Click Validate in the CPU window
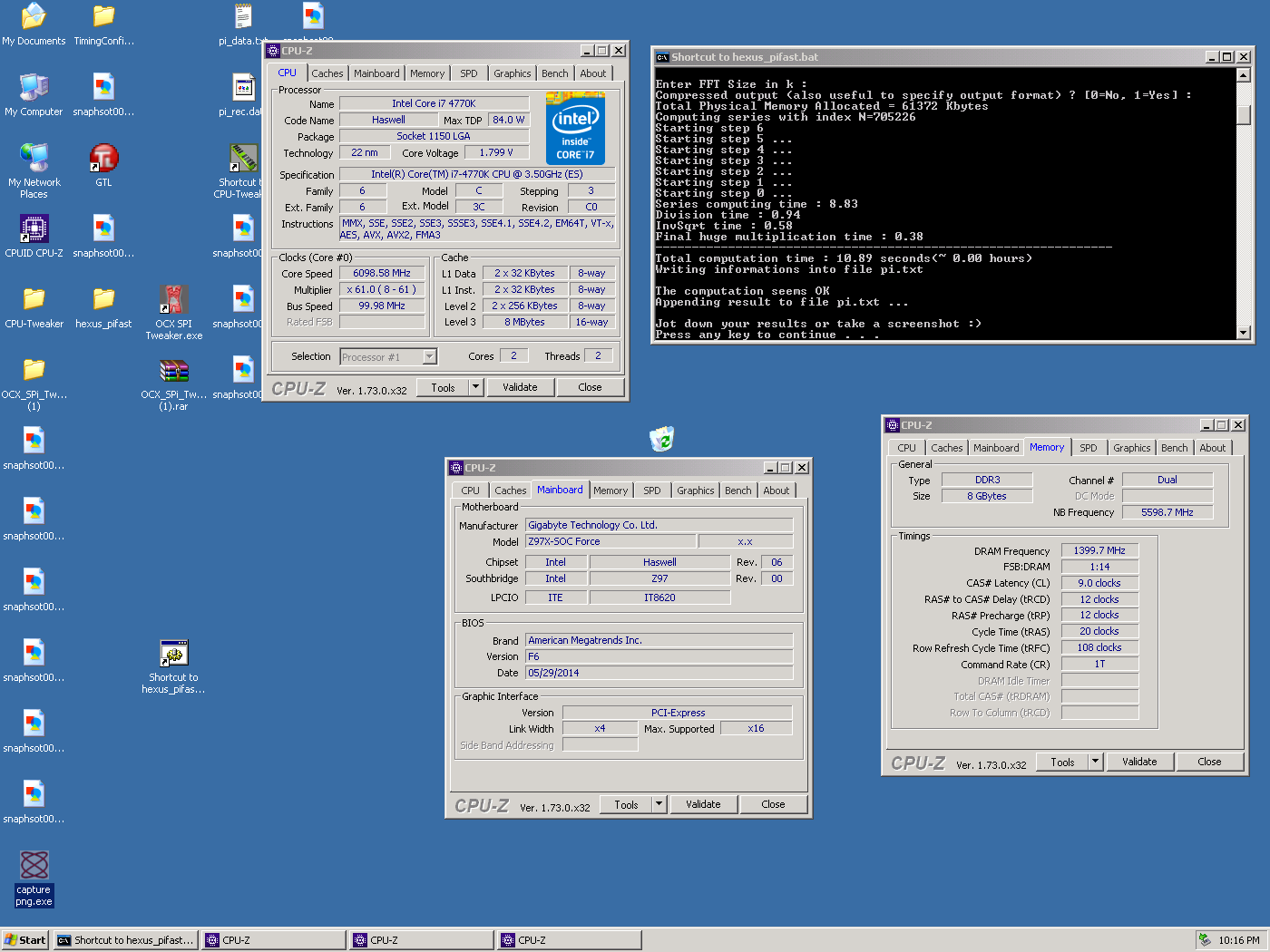 point(520,387)
